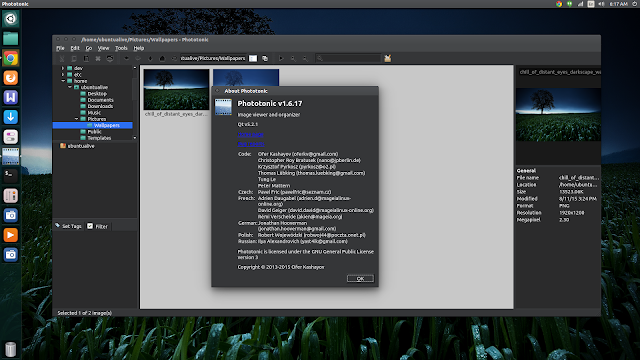
Task: Click the Delete (X) toolbar icon
Action: point(98,58)
